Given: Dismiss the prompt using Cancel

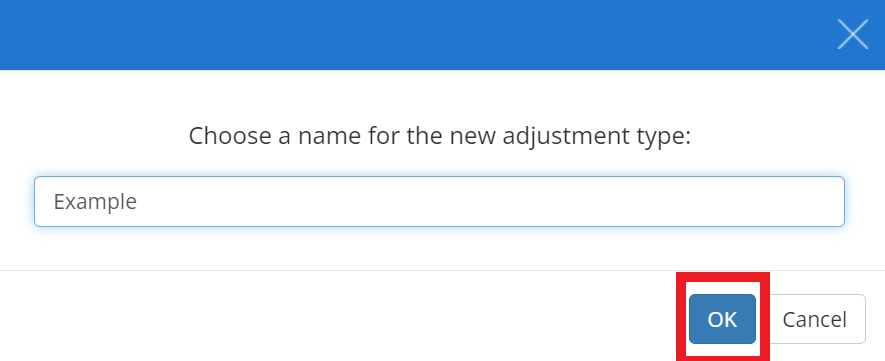Looking at the screenshot, I should [x=814, y=319].
